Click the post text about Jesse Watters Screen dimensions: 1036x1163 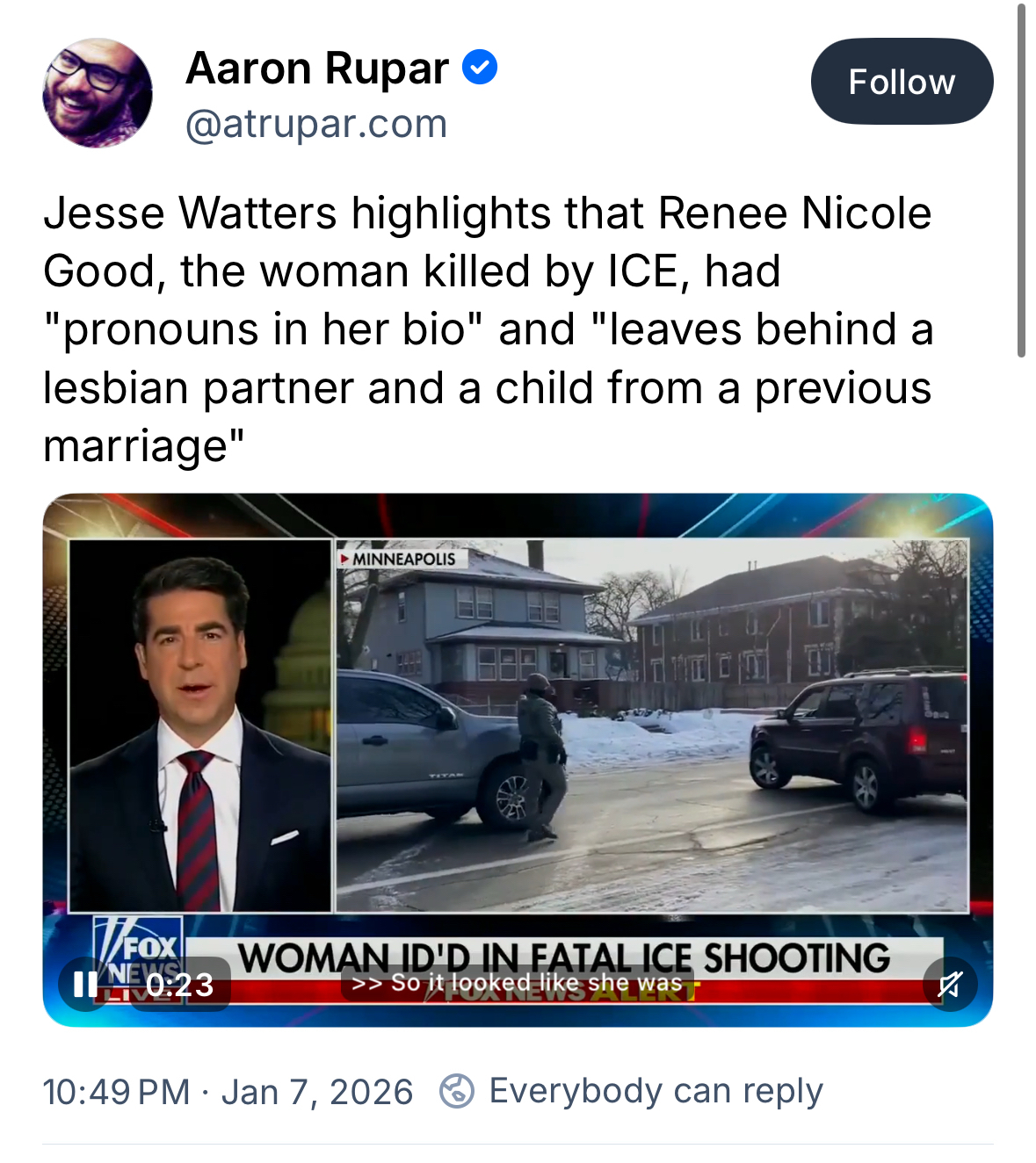(x=488, y=329)
